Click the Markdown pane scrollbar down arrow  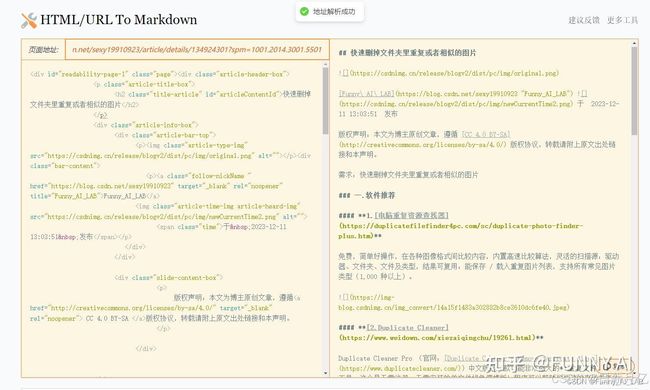click(634, 373)
